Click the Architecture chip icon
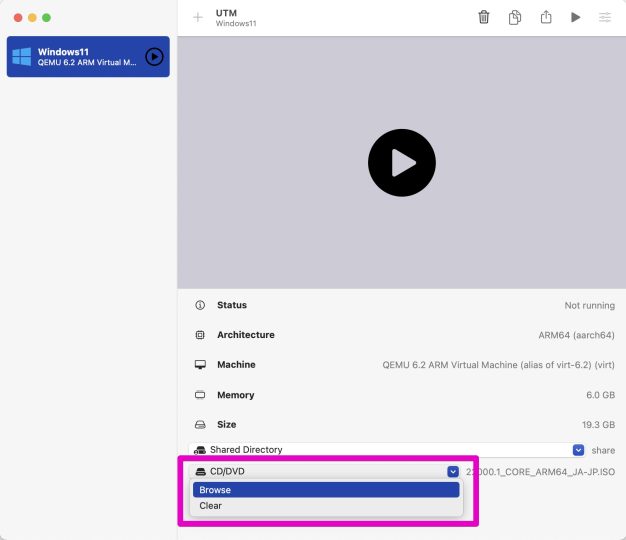This screenshot has height=540, width=626. point(200,335)
